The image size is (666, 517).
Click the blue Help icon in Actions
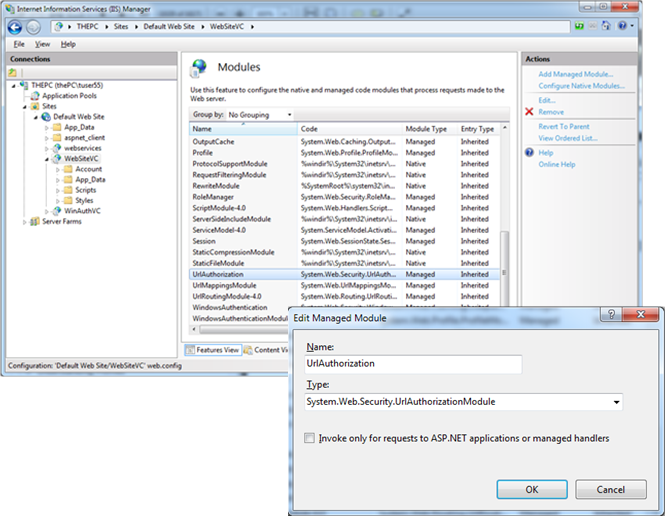click(529, 153)
